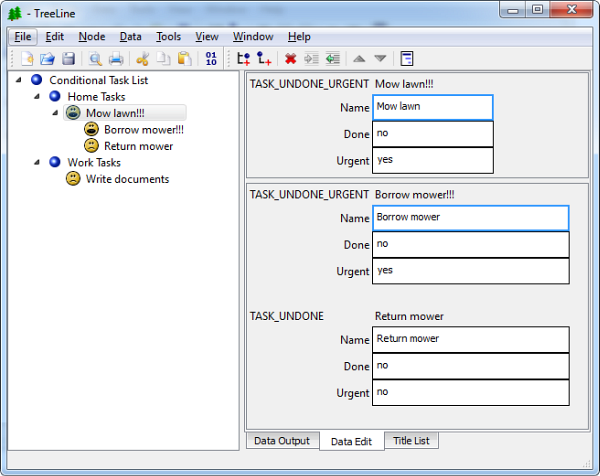Open the Help menu
600x476 pixels.
click(x=299, y=37)
